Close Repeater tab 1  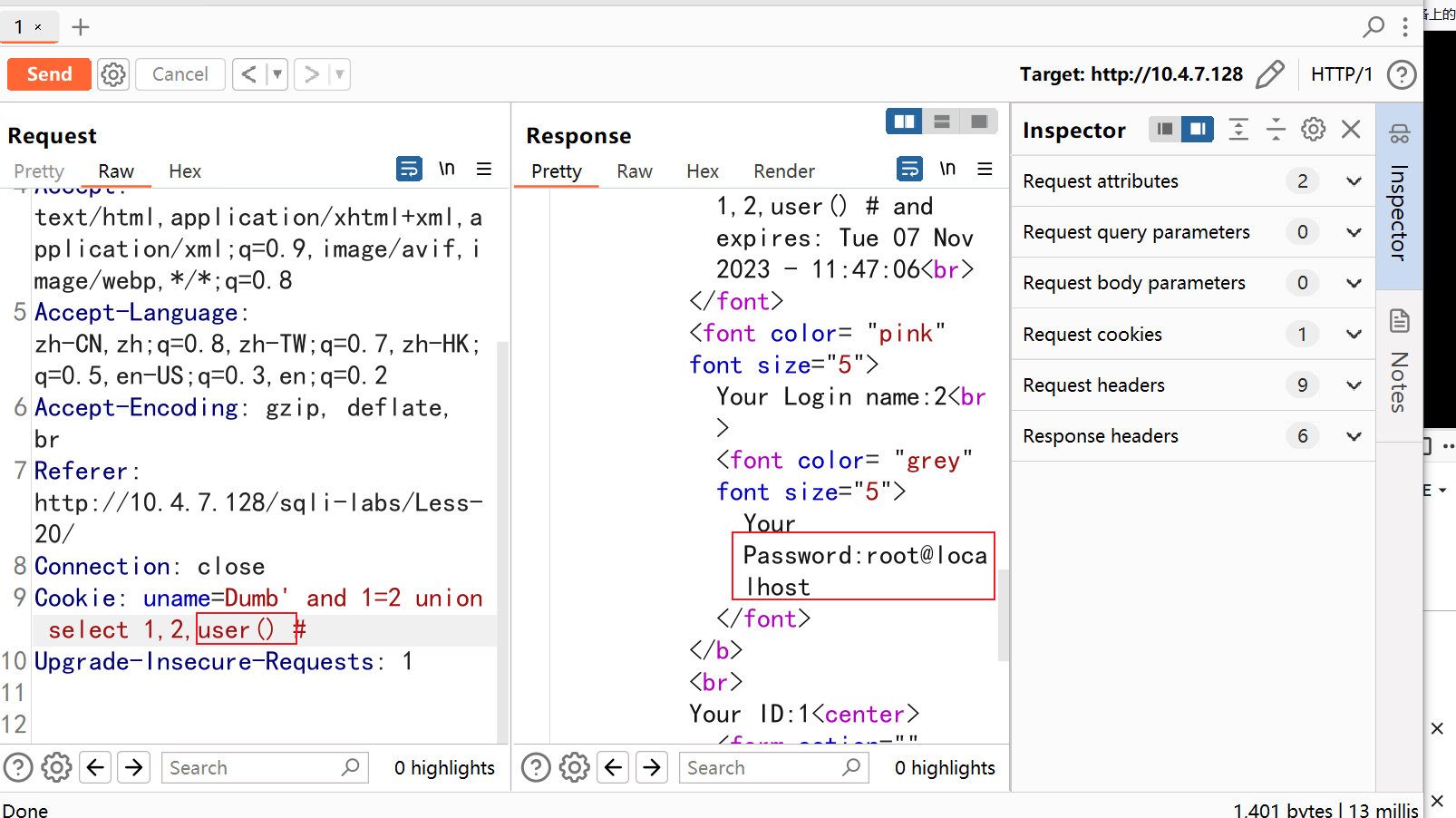point(38,27)
